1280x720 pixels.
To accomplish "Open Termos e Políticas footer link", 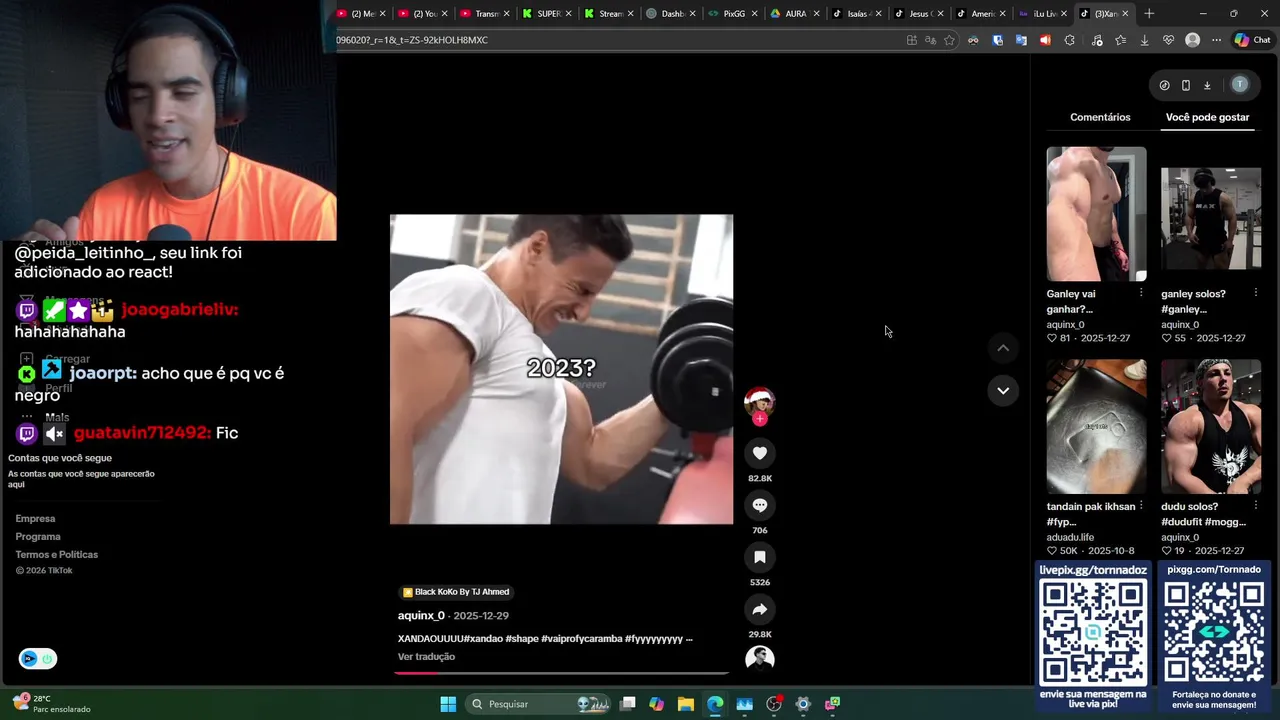I will [57, 555].
